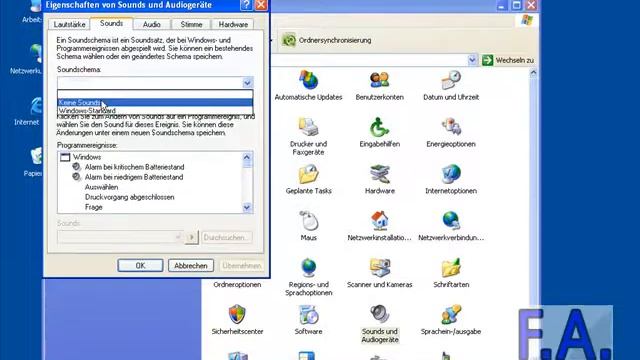Open Benutzerkonten applet
Screen dimensions: 640x360
coord(380,85)
